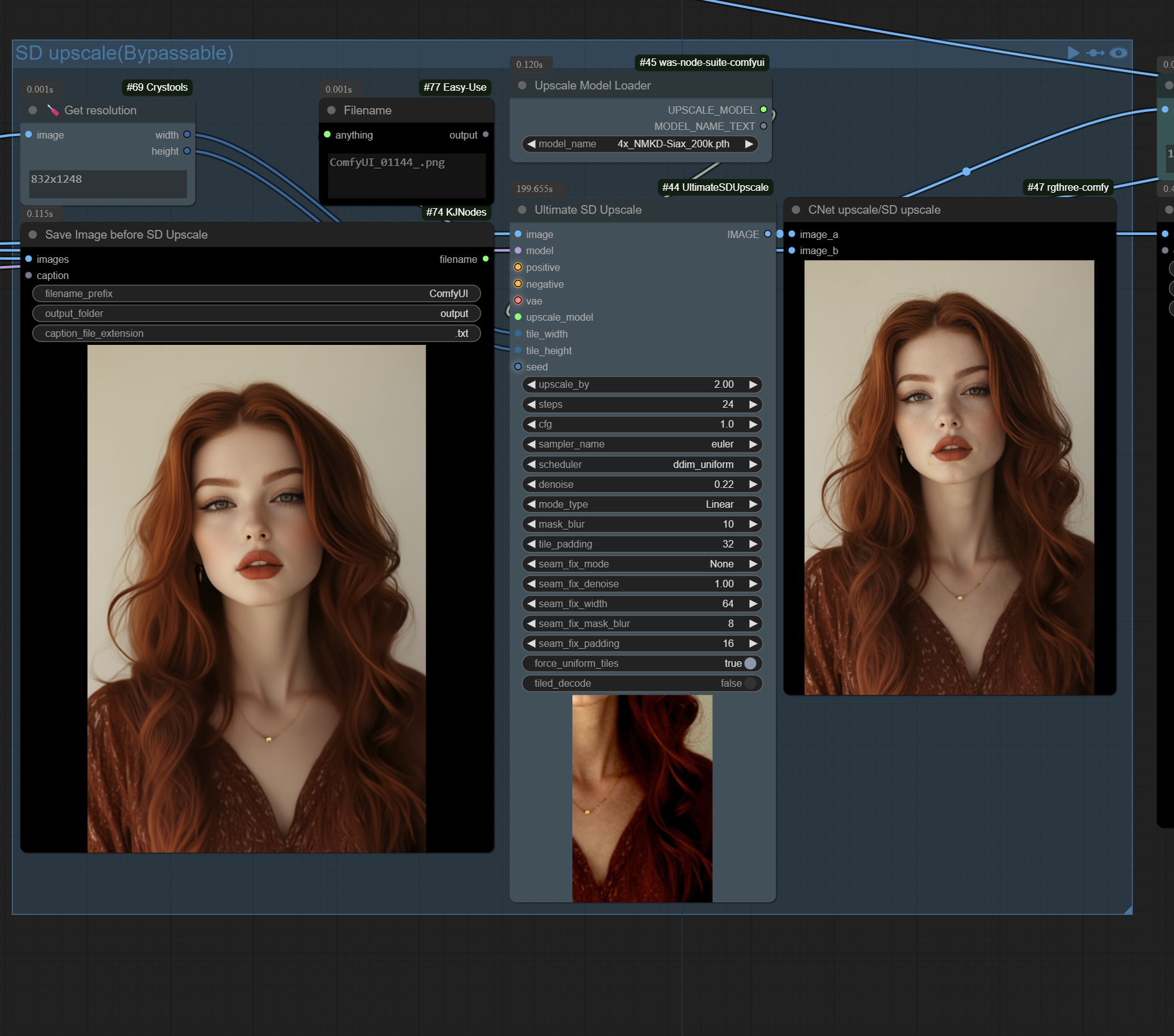1174x1036 pixels.
Task: Click the #45 was-node-suite-comfyui badge
Action: tap(702, 63)
